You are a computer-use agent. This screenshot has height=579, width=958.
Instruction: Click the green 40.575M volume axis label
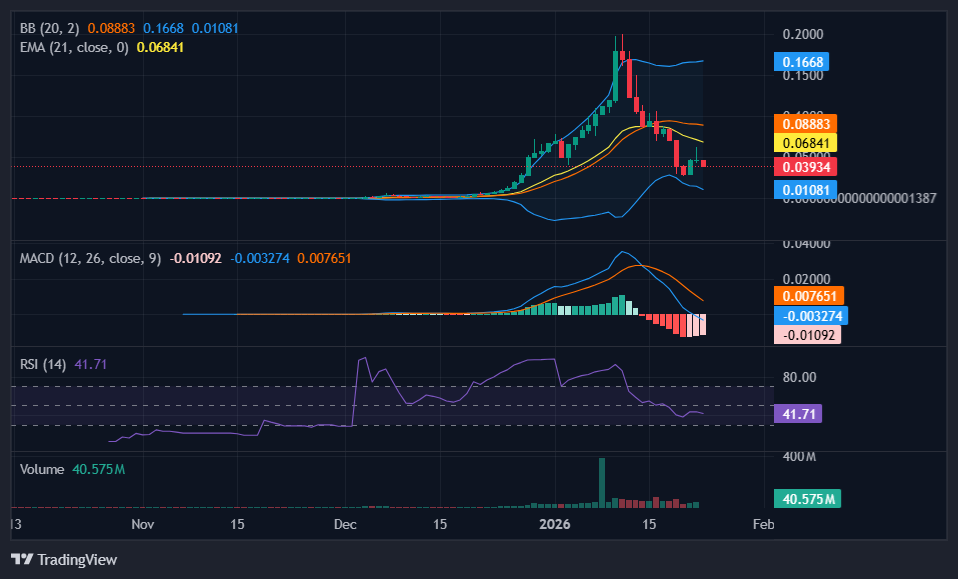click(x=808, y=499)
